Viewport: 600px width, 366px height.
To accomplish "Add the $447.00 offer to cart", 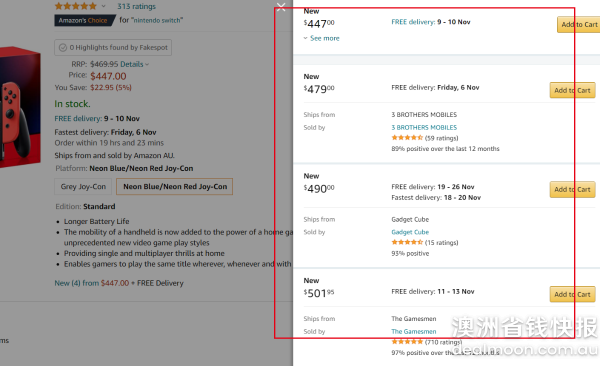I will [x=579, y=25].
